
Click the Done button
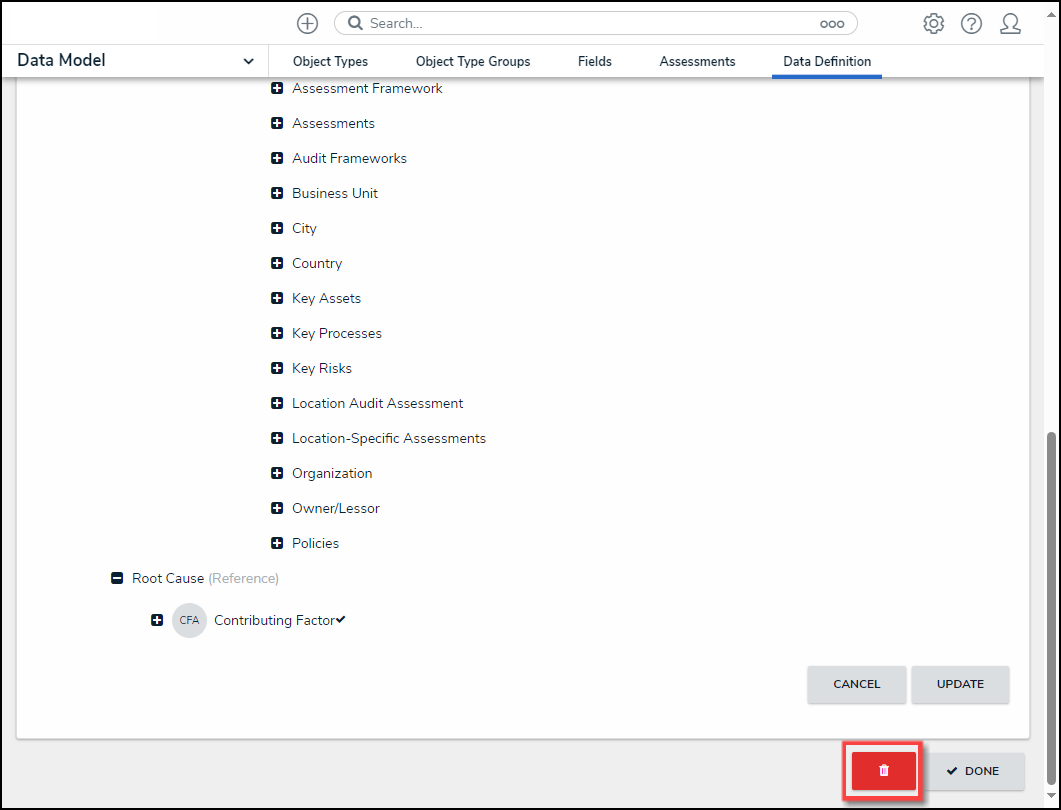point(974,771)
